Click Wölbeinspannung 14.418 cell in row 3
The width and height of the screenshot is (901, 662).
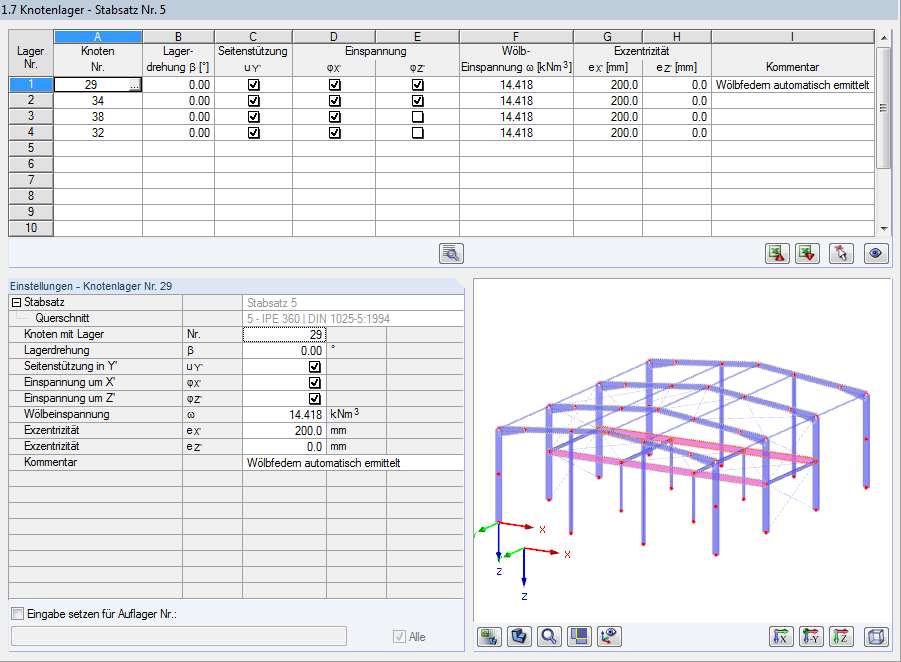516,117
